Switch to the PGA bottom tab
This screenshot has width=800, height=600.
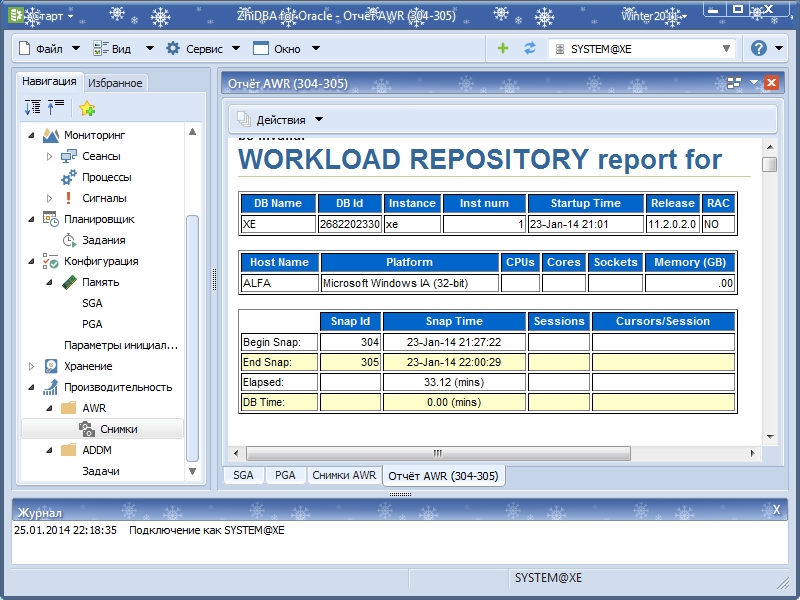285,475
